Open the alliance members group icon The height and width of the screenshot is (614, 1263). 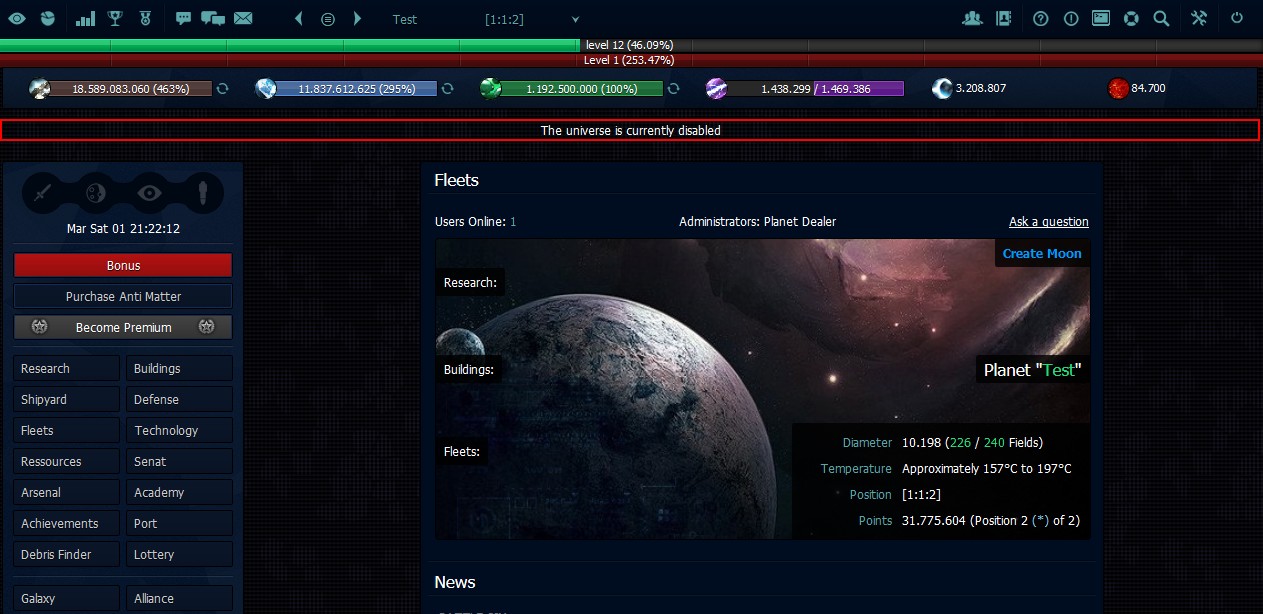[972, 18]
